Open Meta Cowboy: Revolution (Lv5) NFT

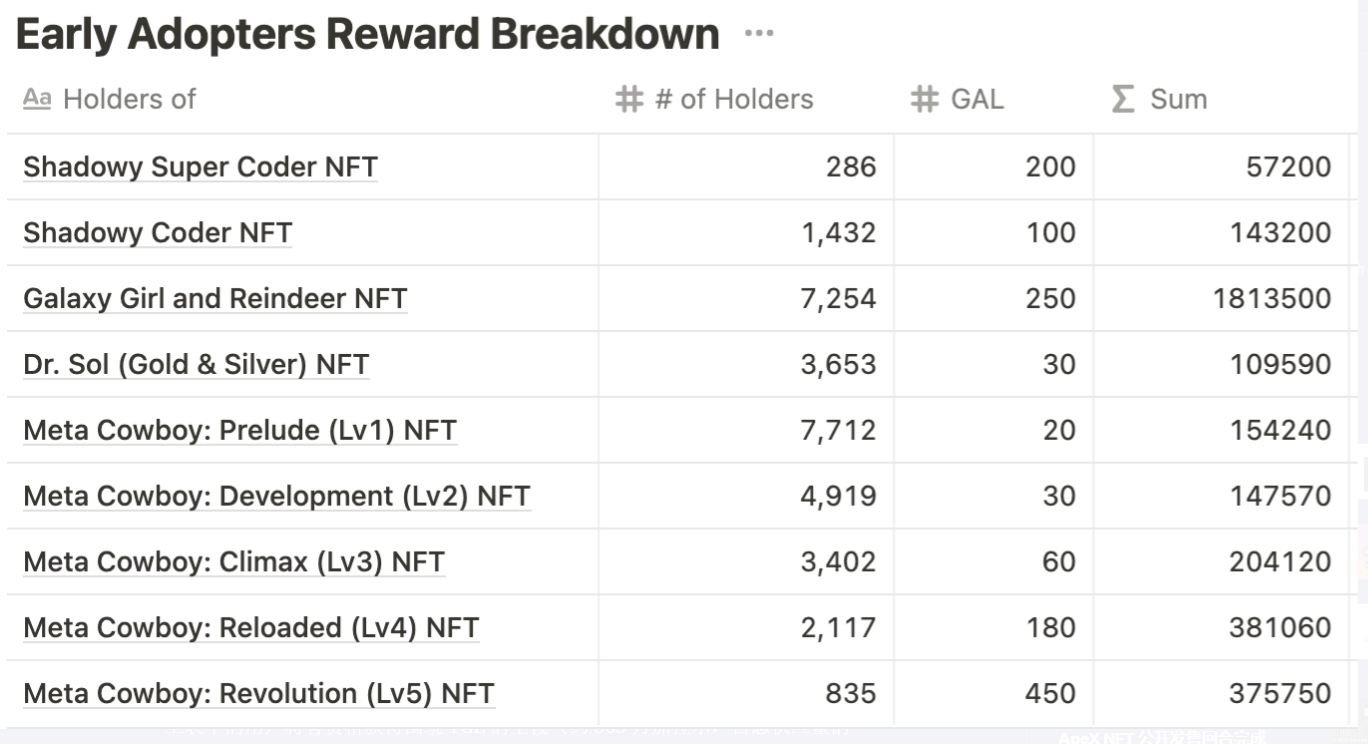click(x=258, y=694)
